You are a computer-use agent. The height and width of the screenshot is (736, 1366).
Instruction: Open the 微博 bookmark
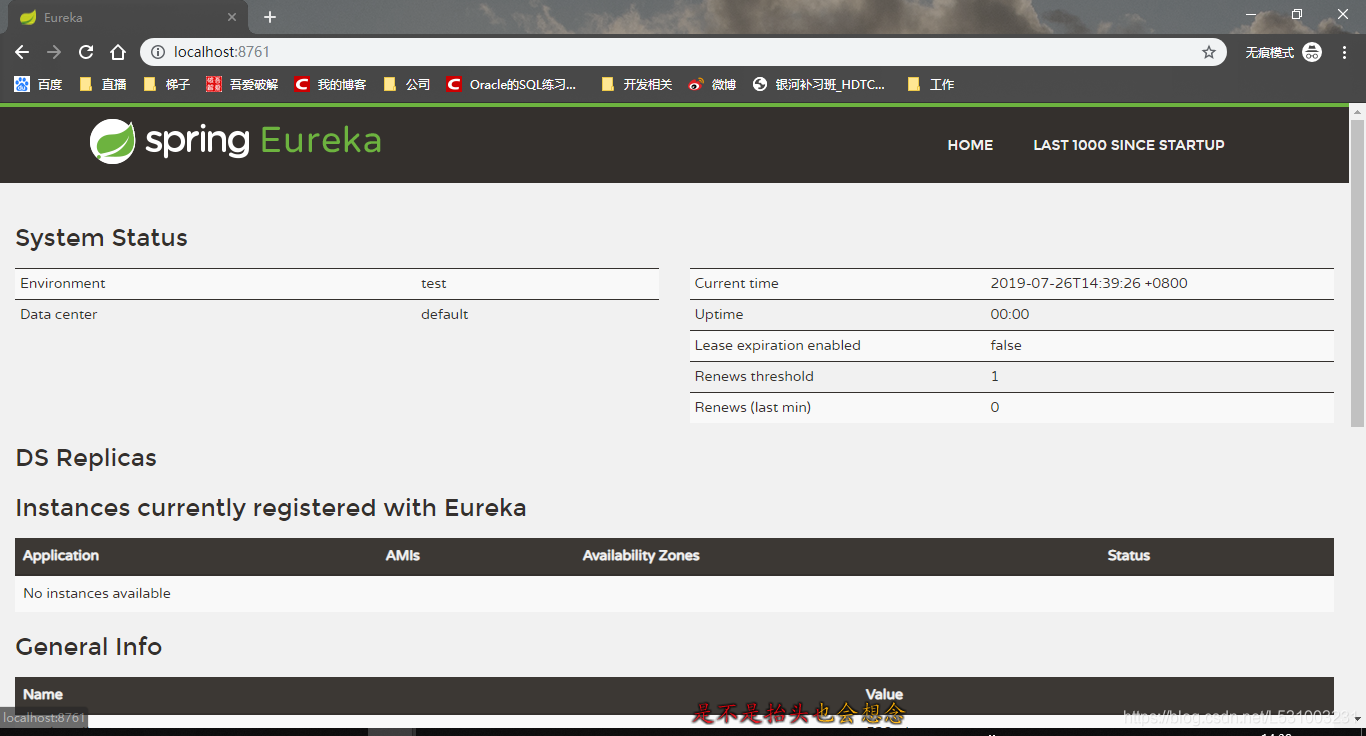(x=712, y=85)
